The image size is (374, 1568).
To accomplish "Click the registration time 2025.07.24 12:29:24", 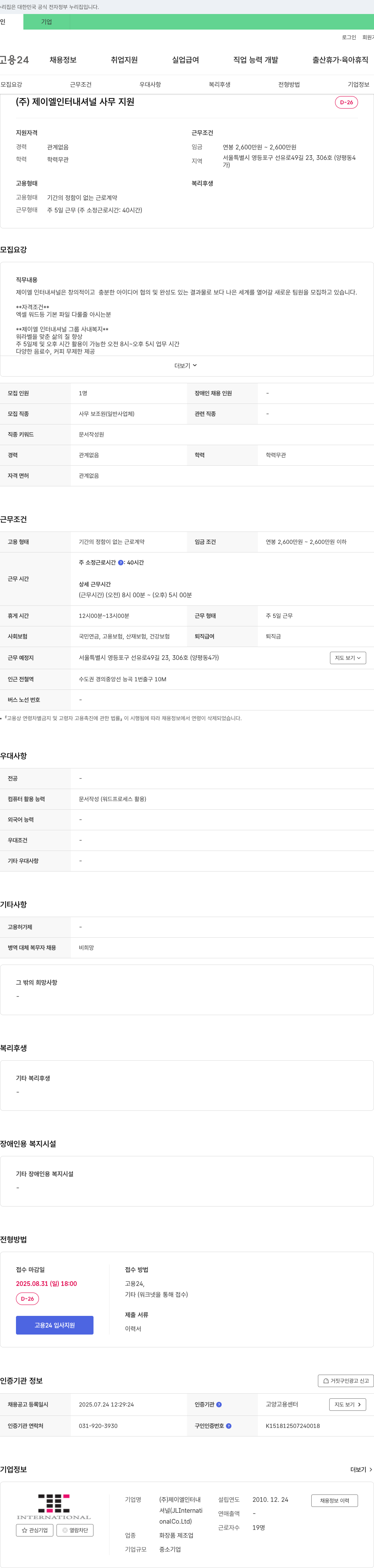I will pyautogui.click(x=106, y=1404).
